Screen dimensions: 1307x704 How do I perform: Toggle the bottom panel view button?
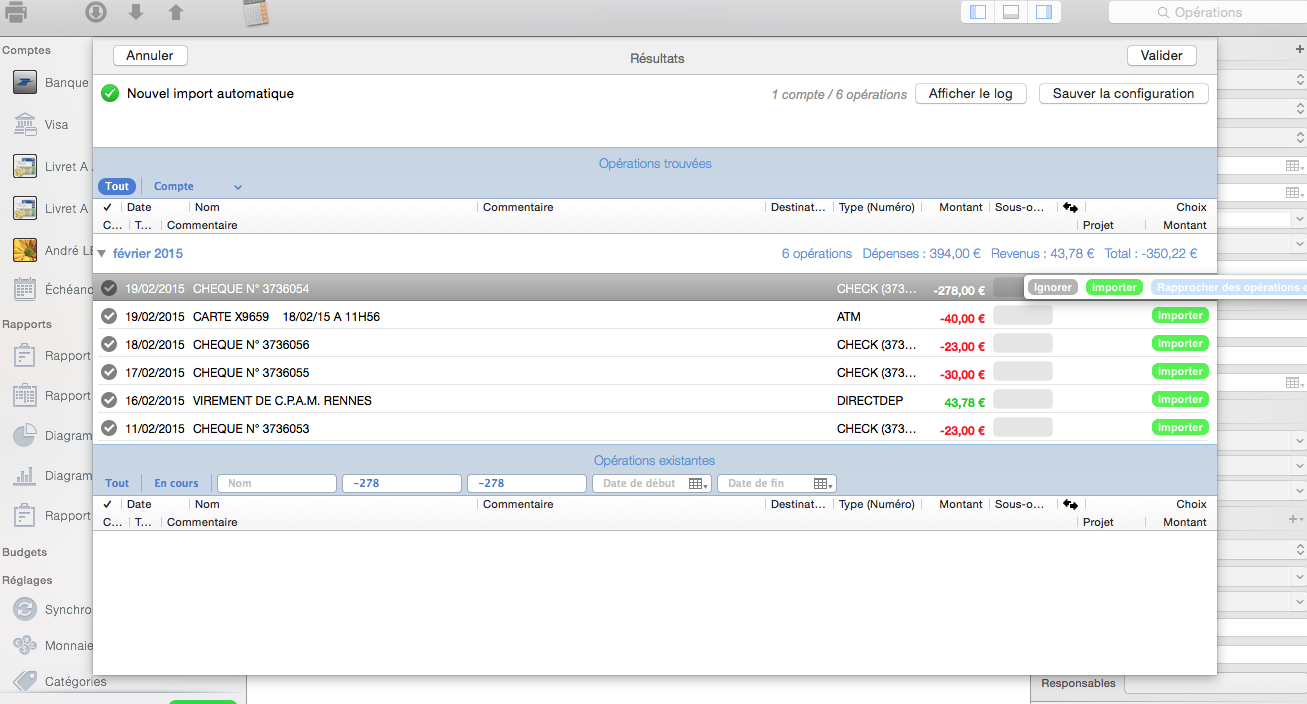tap(1011, 13)
